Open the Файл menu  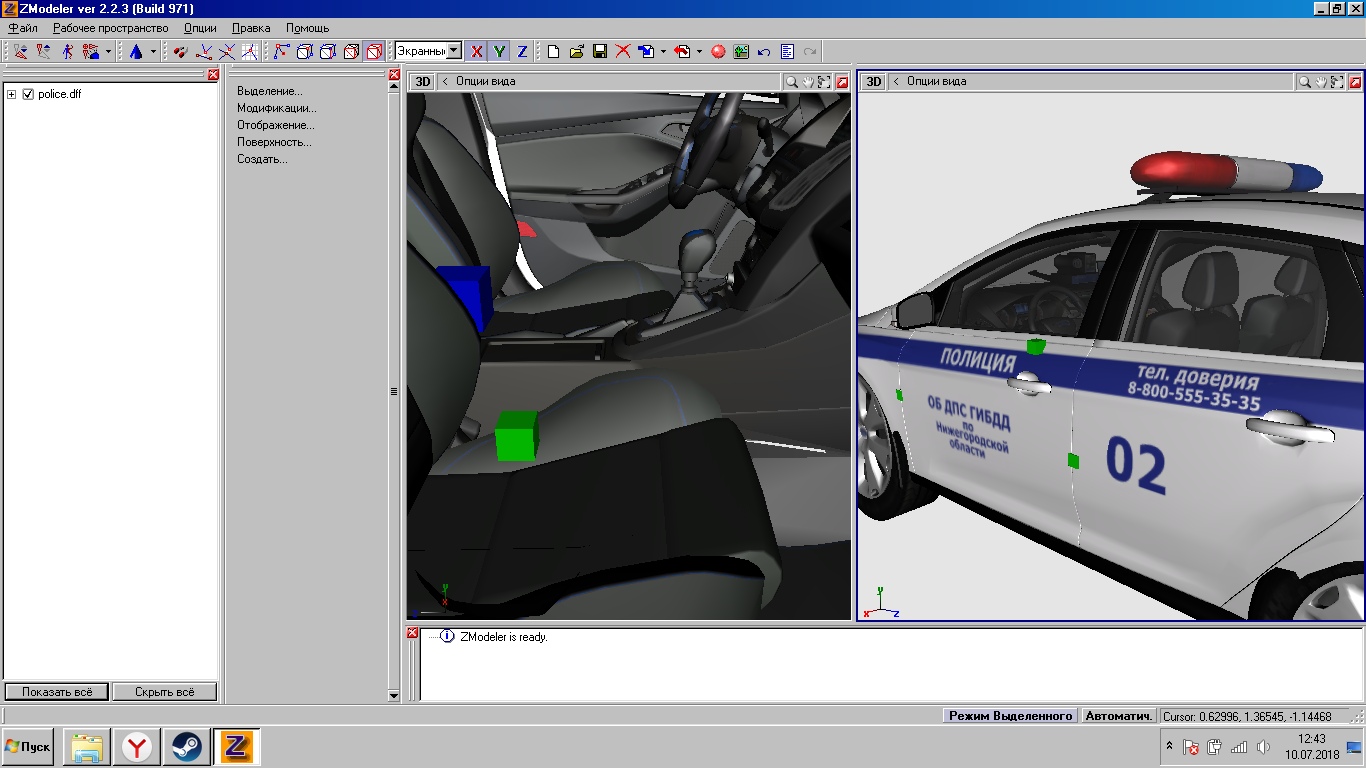(22, 28)
